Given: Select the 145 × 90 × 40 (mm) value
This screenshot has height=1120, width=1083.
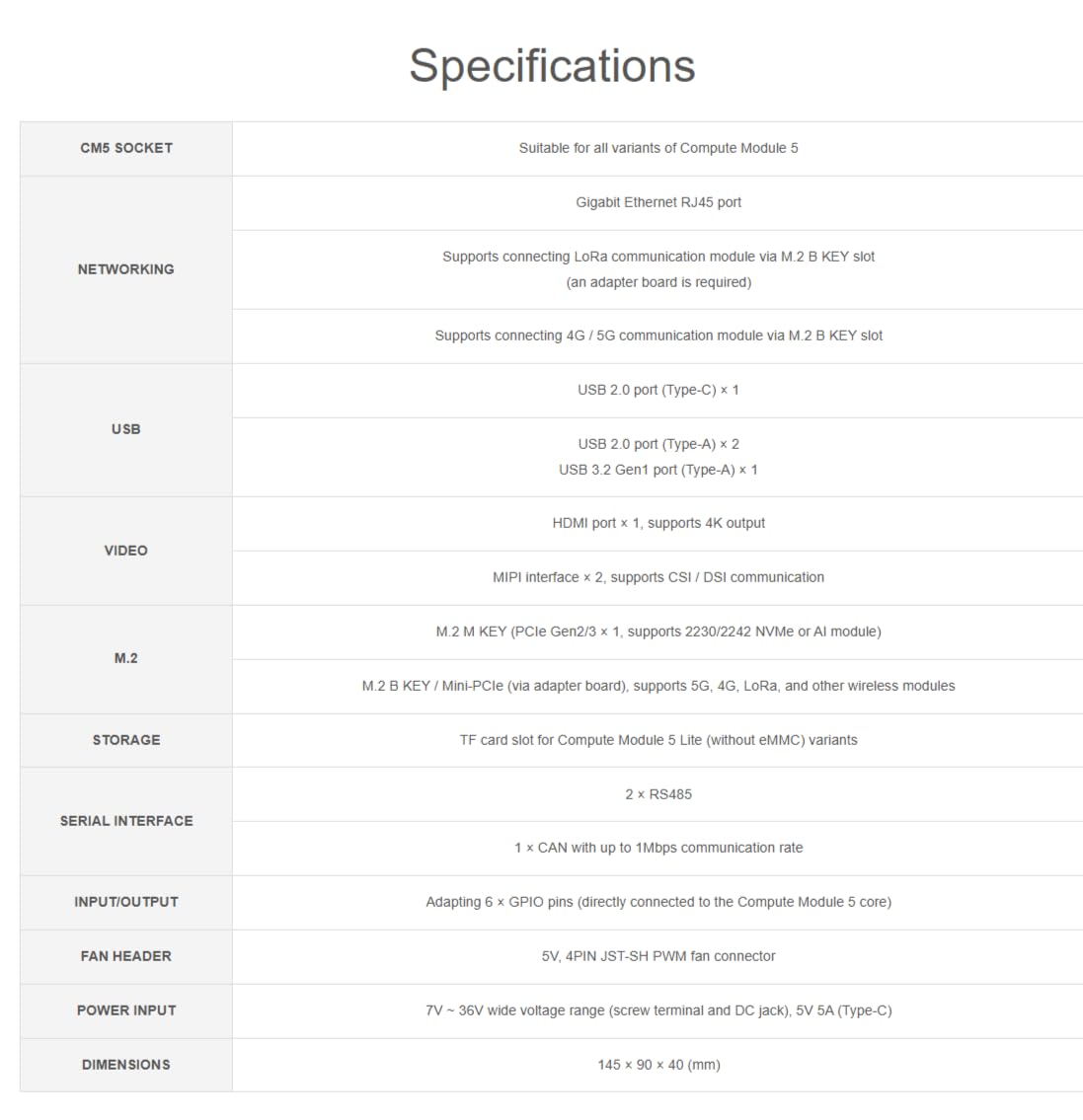Looking at the screenshot, I should (x=658, y=1065).
